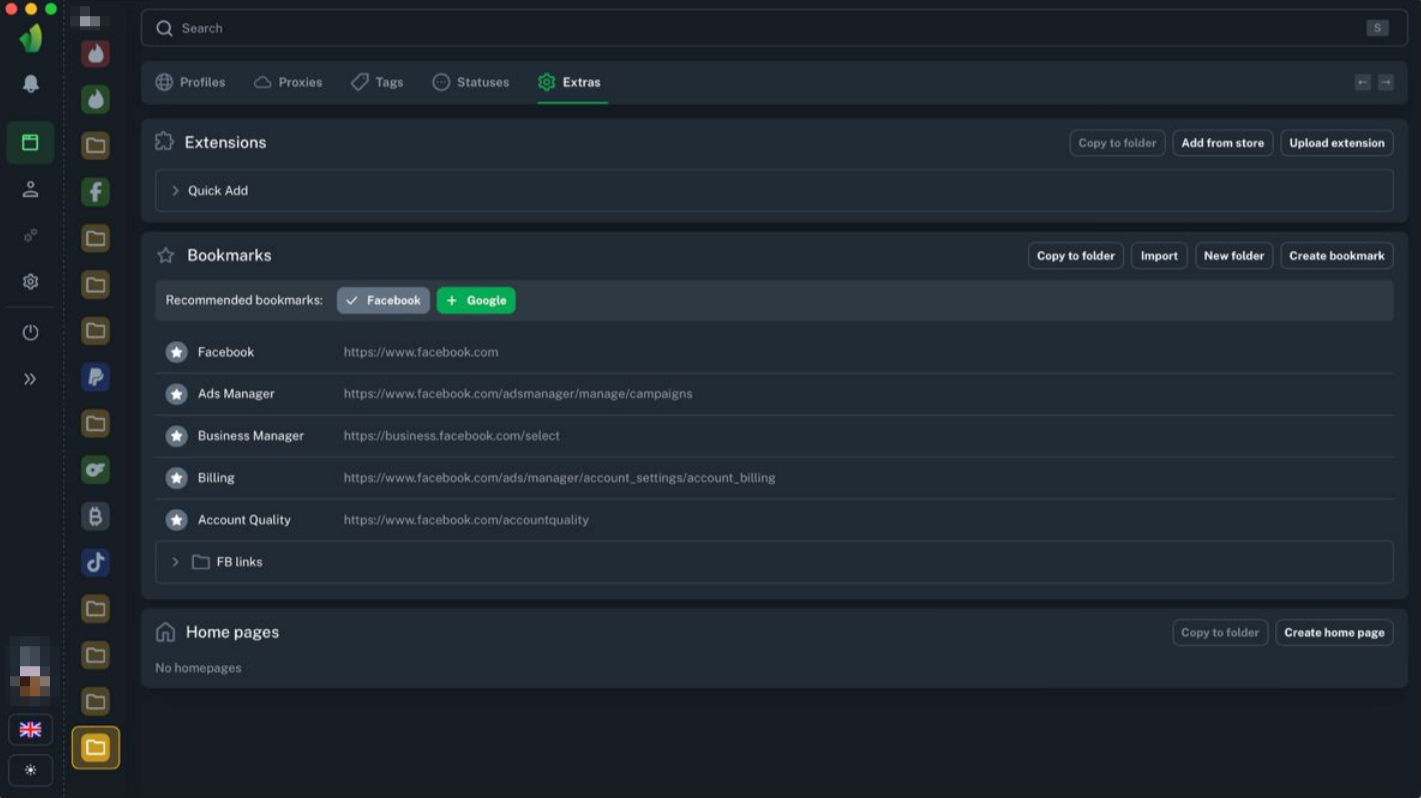Viewport: 1421px width, 798px height.
Task: Select the highlighted yellow folder icon
Action: click(x=96, y=748)
